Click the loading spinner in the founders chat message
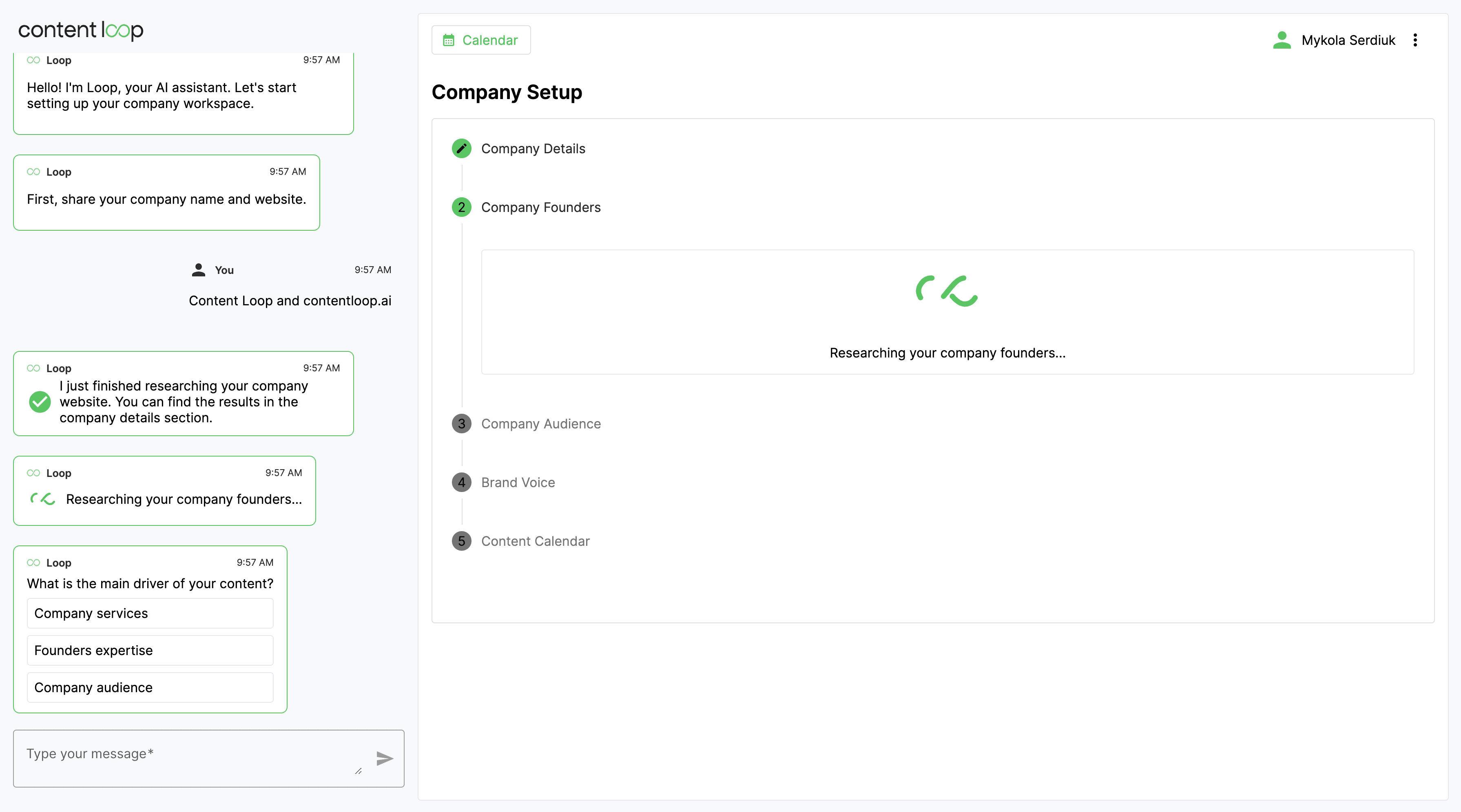1461x812 pixels. click(x=42, y=499)
